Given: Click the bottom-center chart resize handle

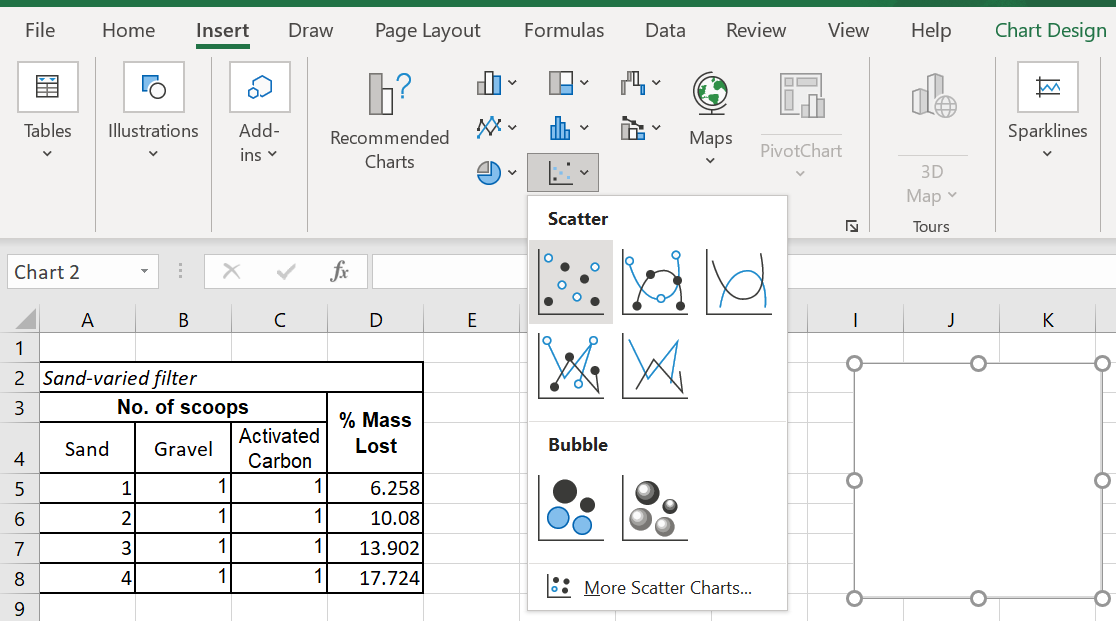Looking at the screenshot, I should (x=978, y=598).
